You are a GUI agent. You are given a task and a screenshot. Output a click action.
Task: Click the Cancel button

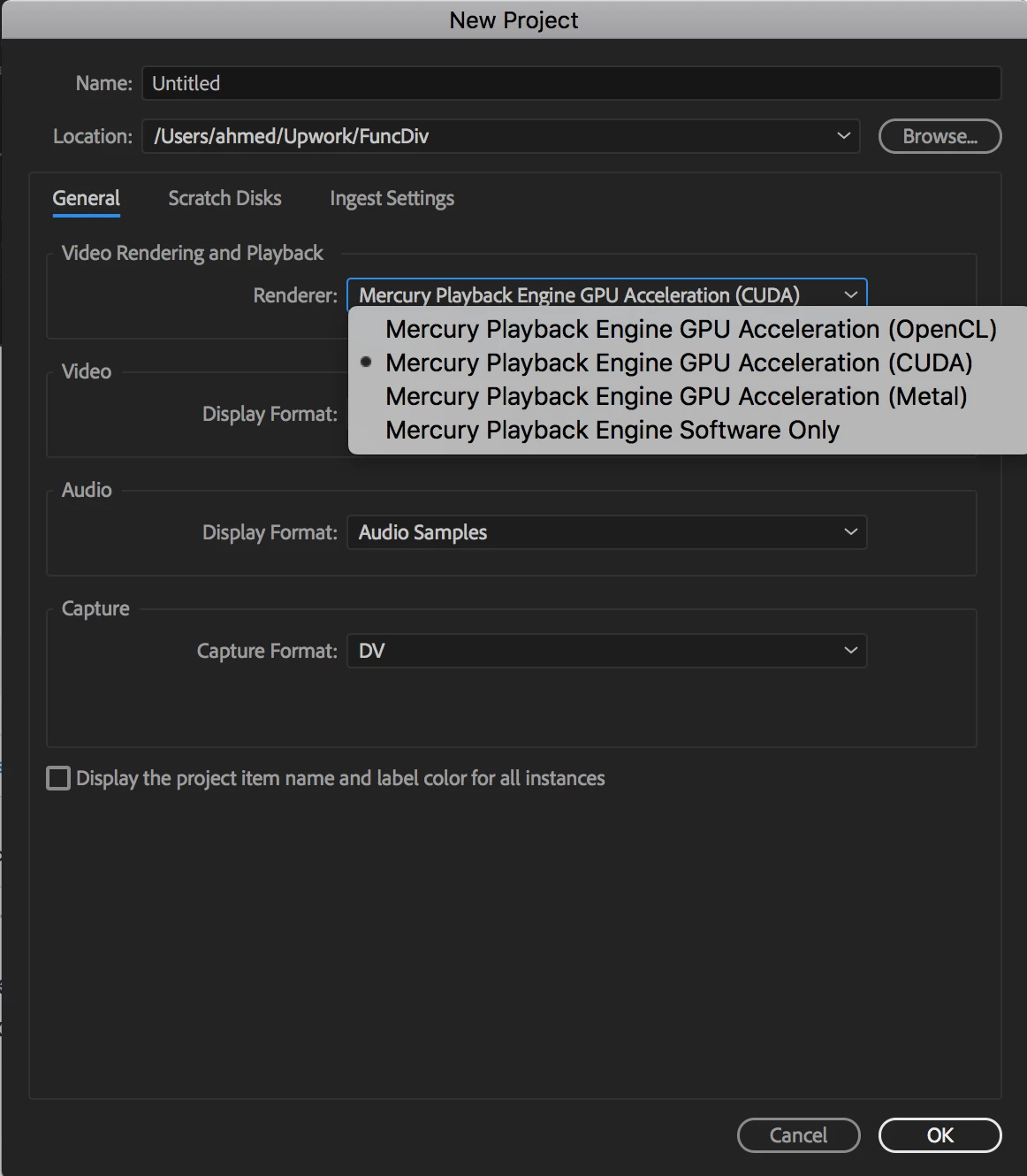pyautogui.click(x=798, y=1135)
